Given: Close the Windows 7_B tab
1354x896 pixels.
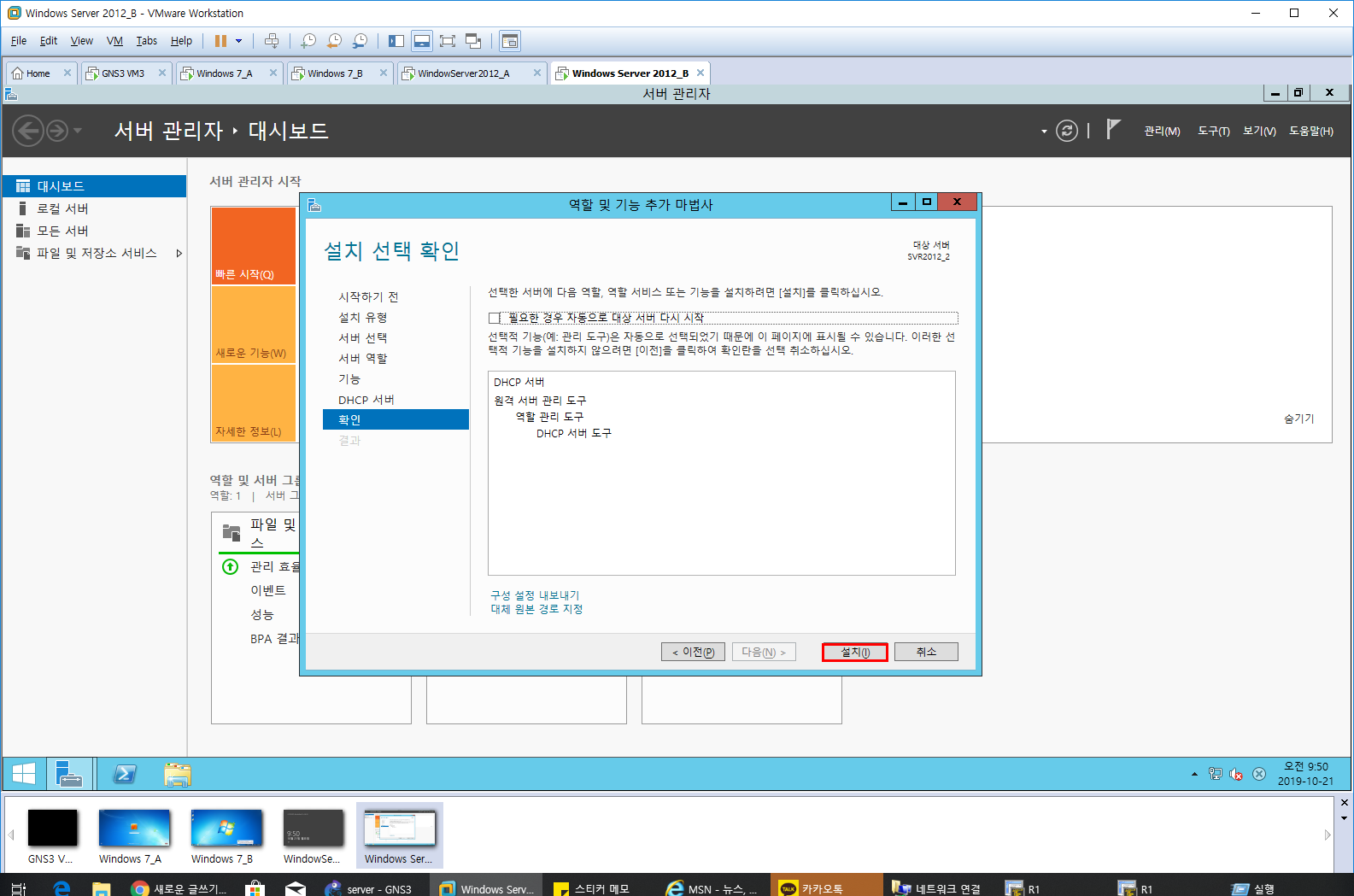Looking at the screenshot, I should pyautogui.click(x=384, y=73).
